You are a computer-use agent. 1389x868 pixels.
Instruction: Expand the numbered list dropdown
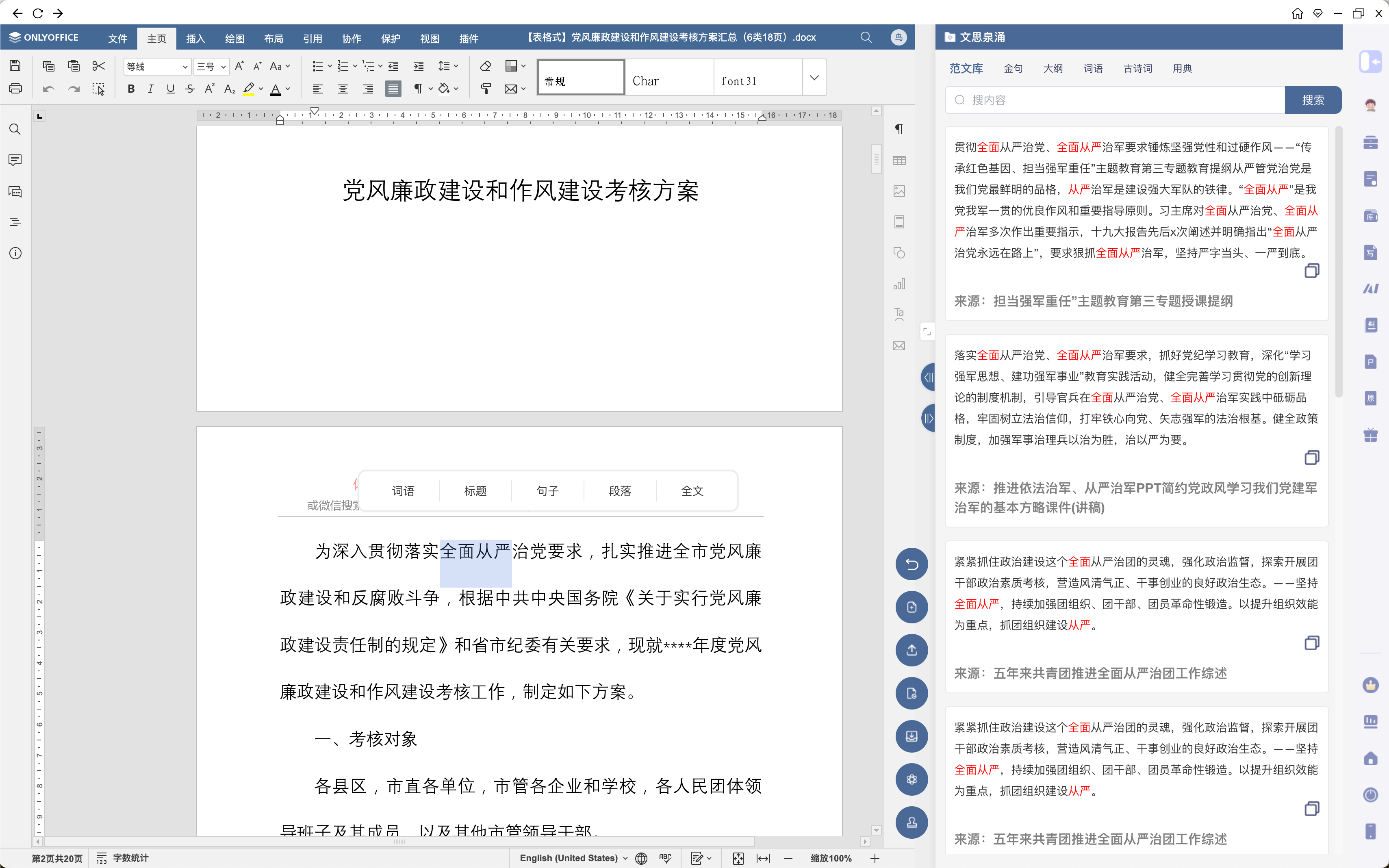(x=355, y=66)
